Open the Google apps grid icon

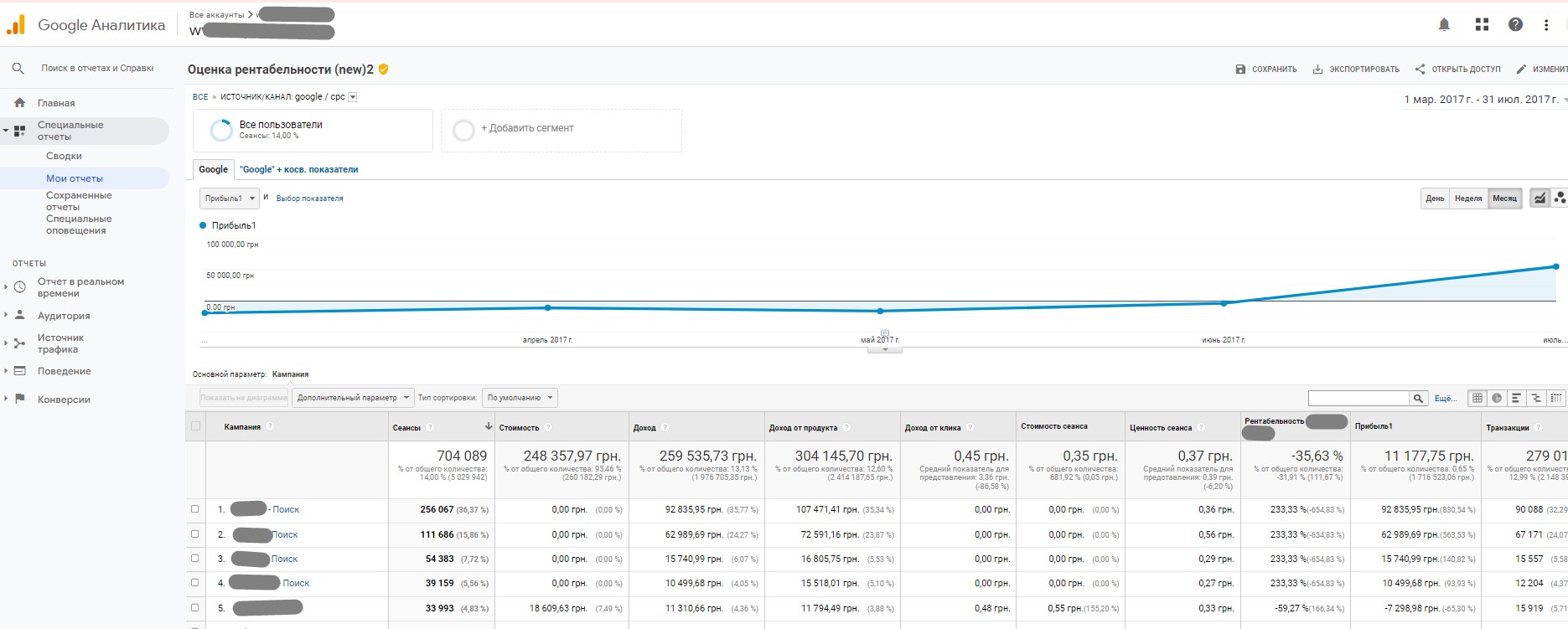point(1482,25)
